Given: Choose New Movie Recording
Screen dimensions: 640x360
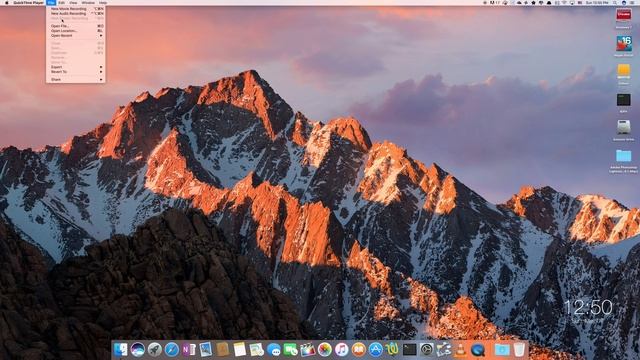Looking at the screenshot, I should tap(76, 9).
